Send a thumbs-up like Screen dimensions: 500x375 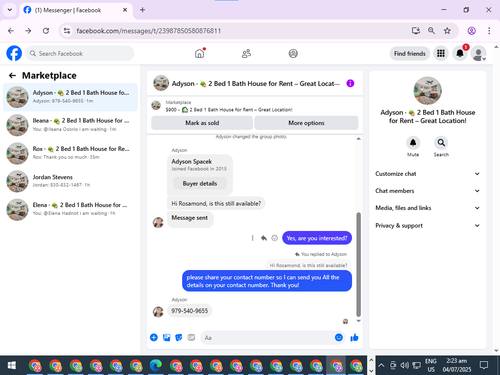click(354, 337)
